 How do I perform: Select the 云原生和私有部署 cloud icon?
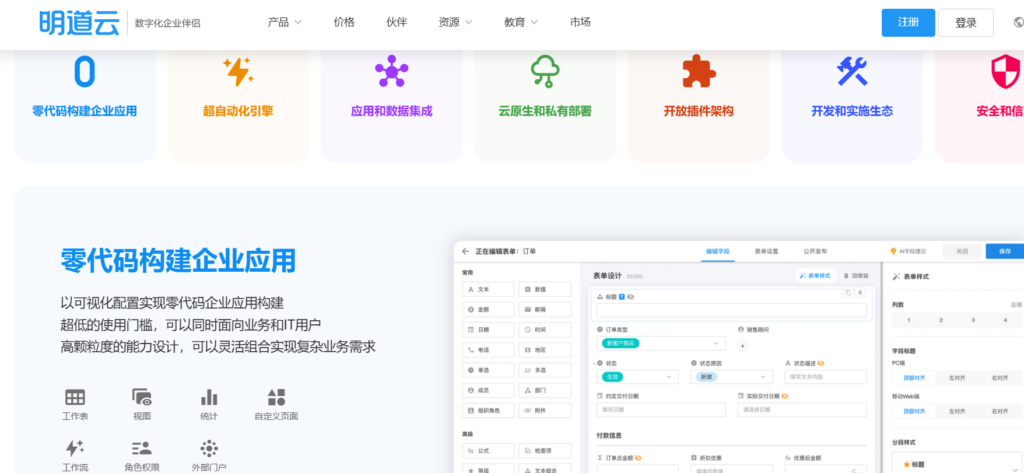pyautogui.click(x=545, y=71)
